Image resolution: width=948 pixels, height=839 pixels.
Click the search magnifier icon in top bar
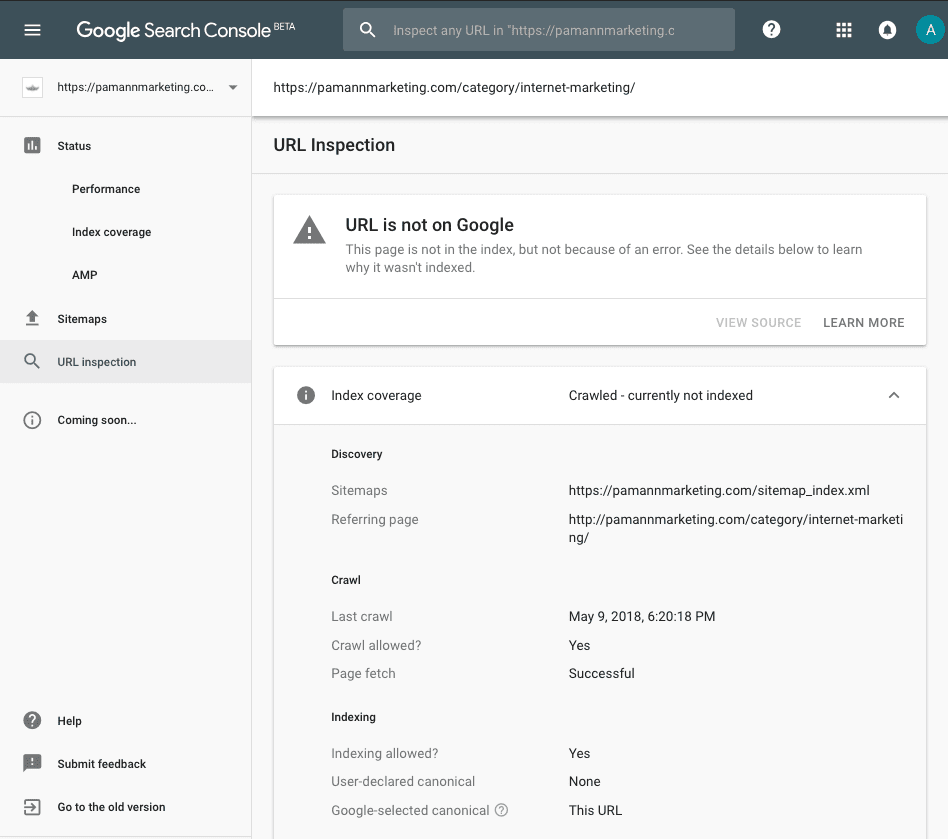click(x=368, y=30)
